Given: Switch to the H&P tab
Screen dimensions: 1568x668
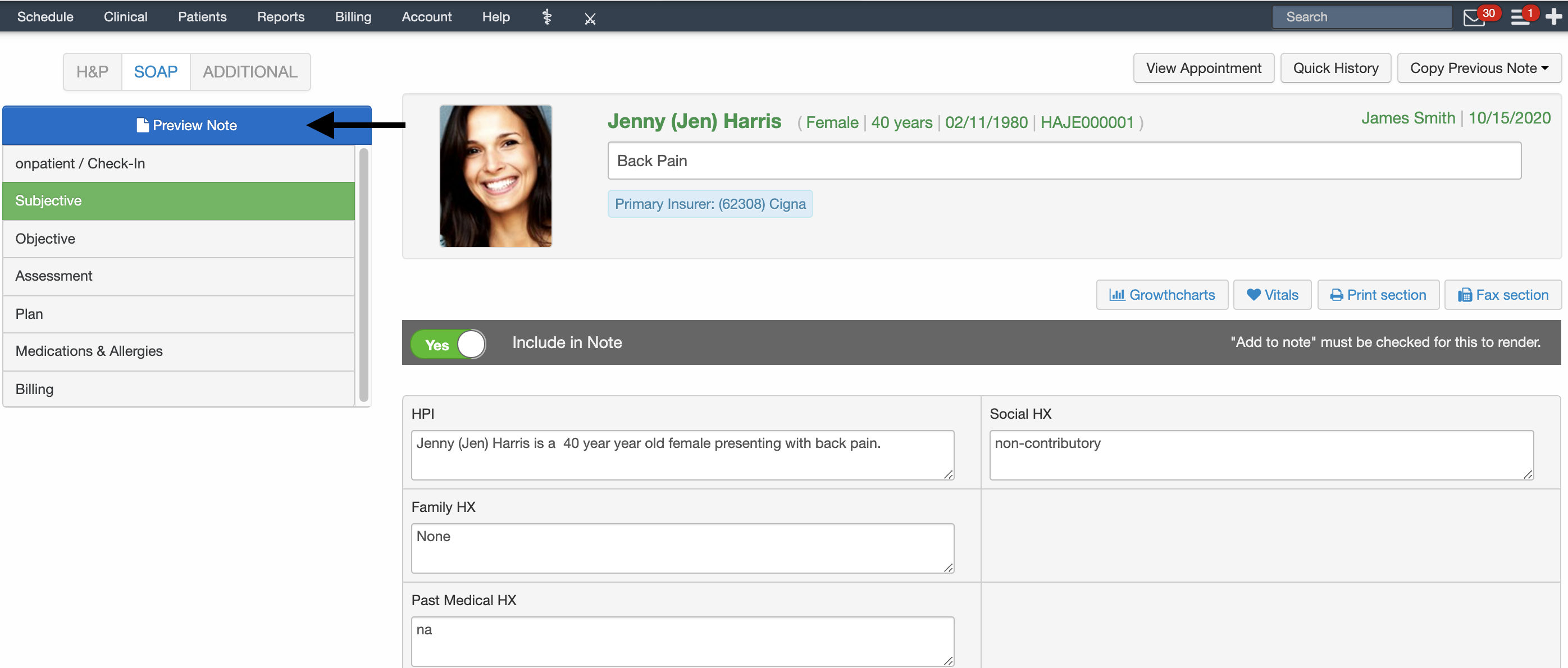Looking at the screenshot, I should [x=93, y=72].
